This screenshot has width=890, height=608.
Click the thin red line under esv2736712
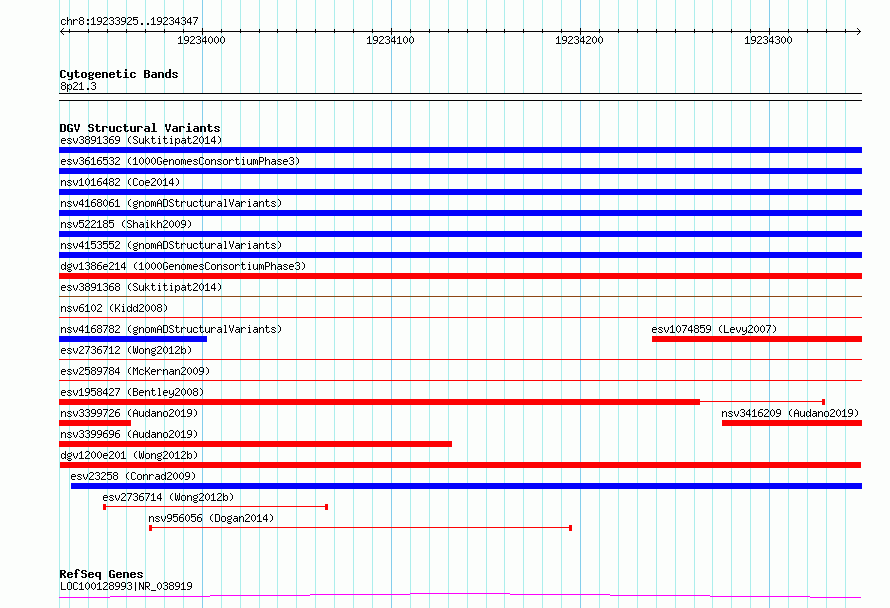460,359
